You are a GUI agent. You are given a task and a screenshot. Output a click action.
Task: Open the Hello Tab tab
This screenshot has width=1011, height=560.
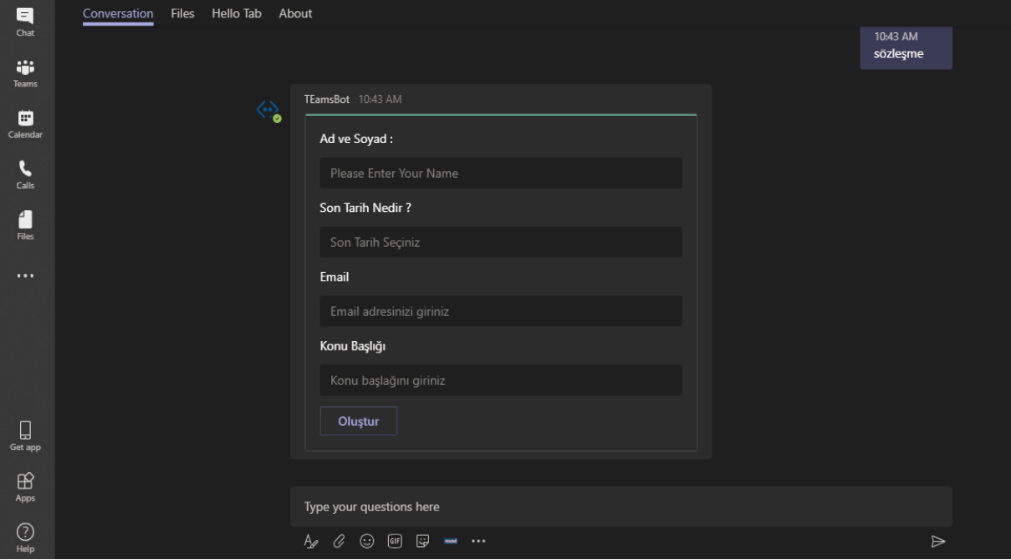[x=237, y=14]
